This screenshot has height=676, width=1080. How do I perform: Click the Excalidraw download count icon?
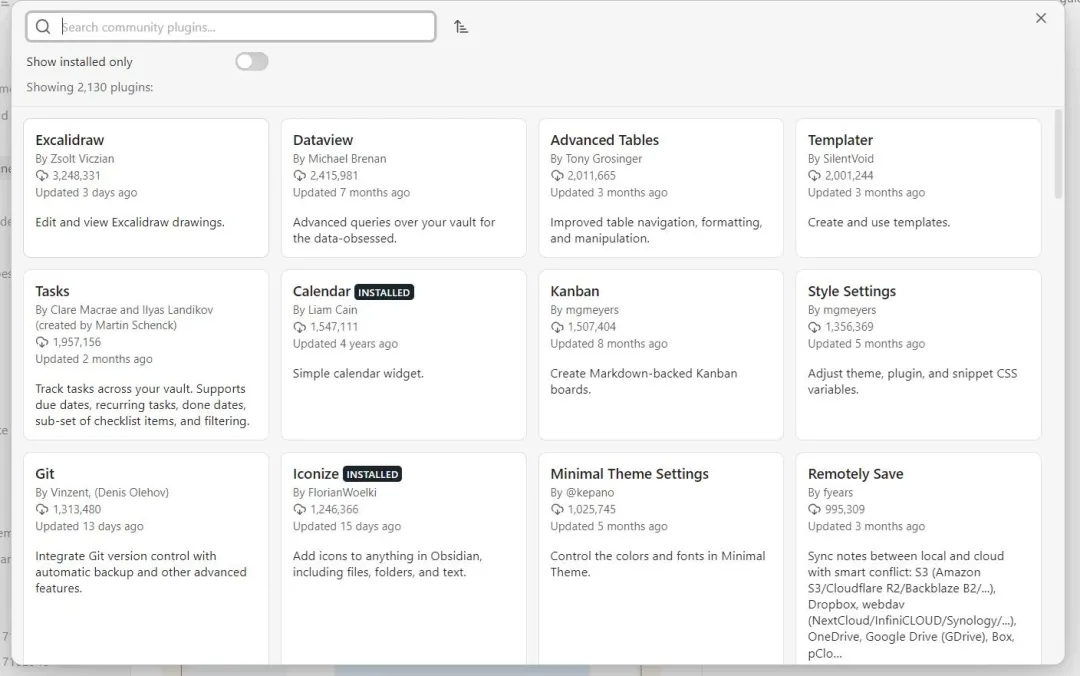(42, 175)
